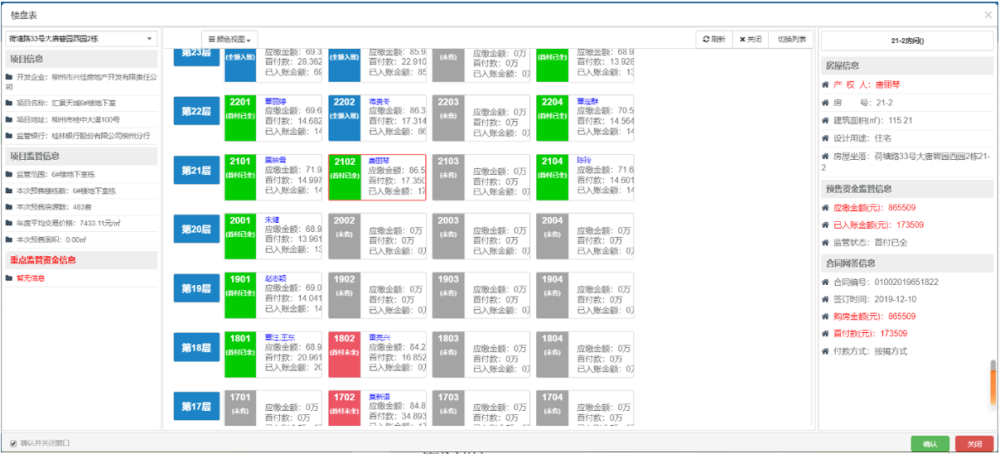Select gray room tile 2002
Viewport: 1000px width, 454px height.
pyautogui.click(x=344, y=236)
